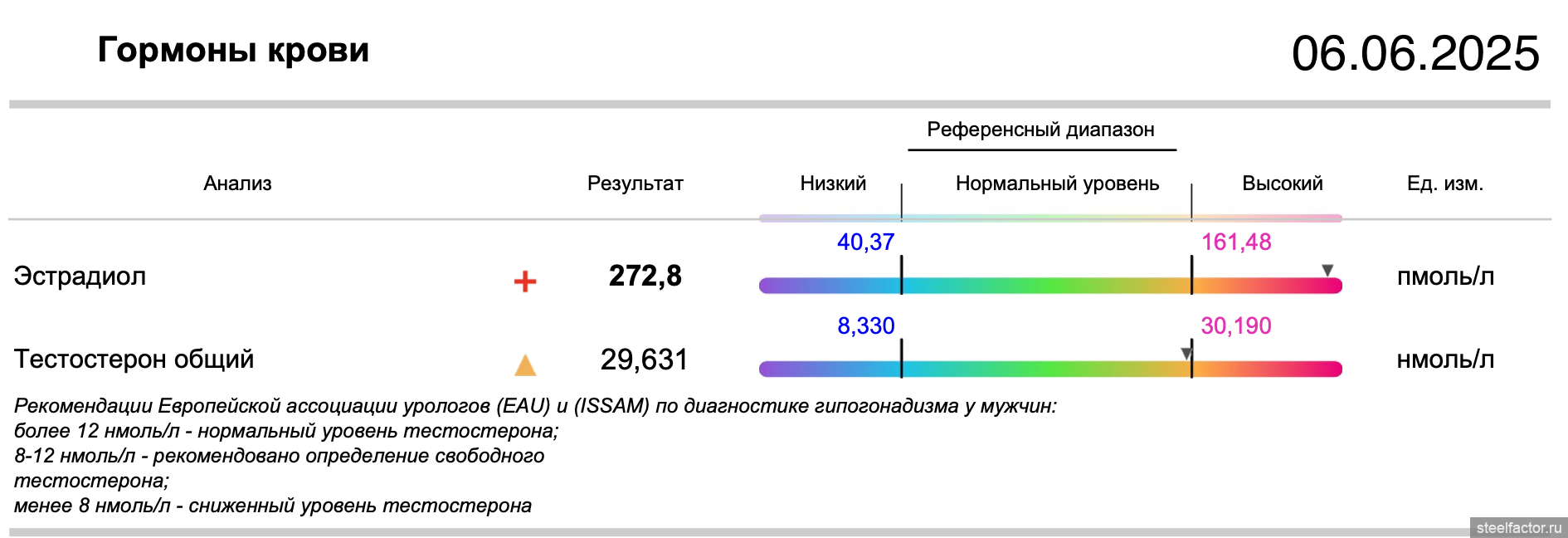This screenshot has height=538, width=1568.
Task: Click the Эстрадиол result value 272,8
Action: (x=645, y=276)
